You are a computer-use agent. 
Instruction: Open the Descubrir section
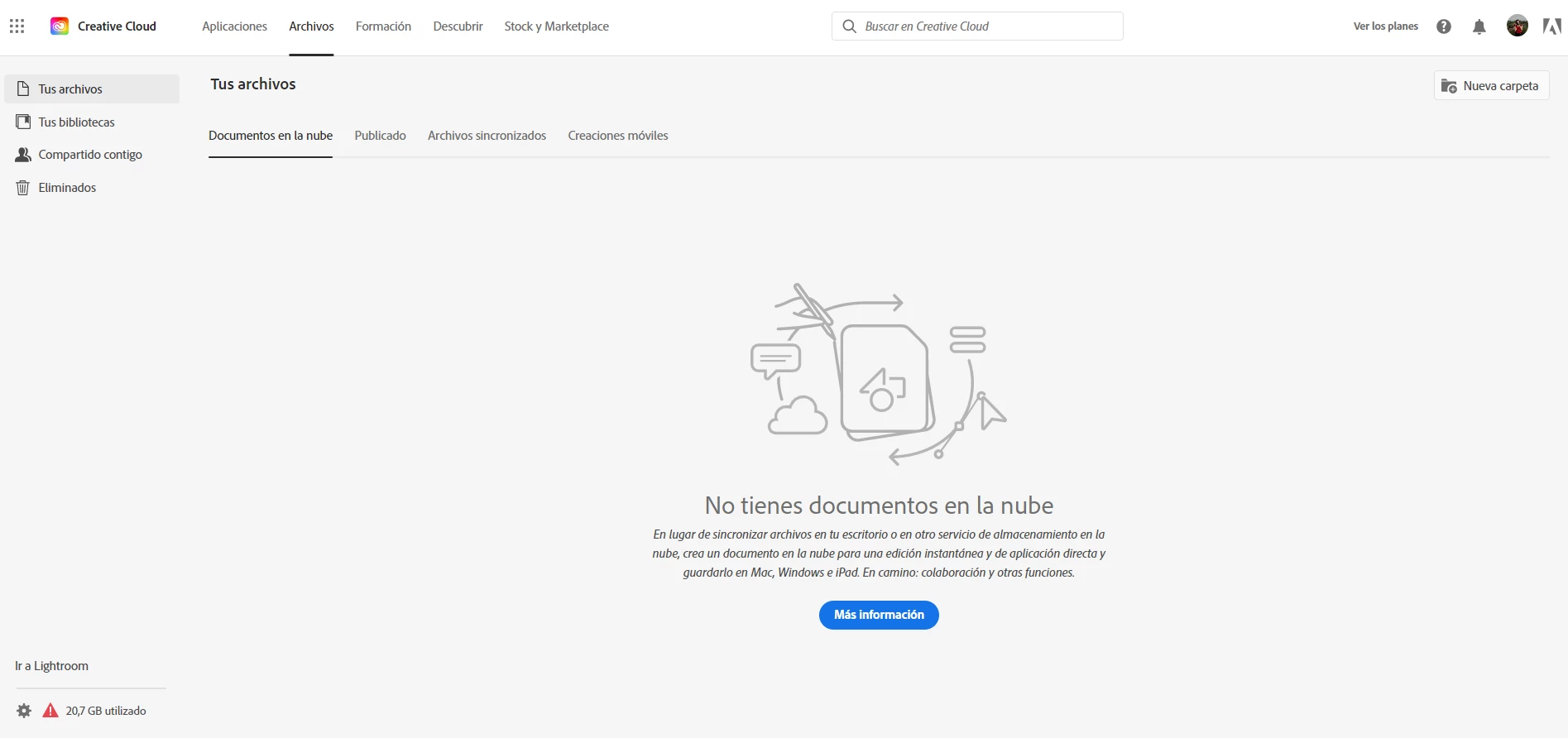tap(458, 26)
